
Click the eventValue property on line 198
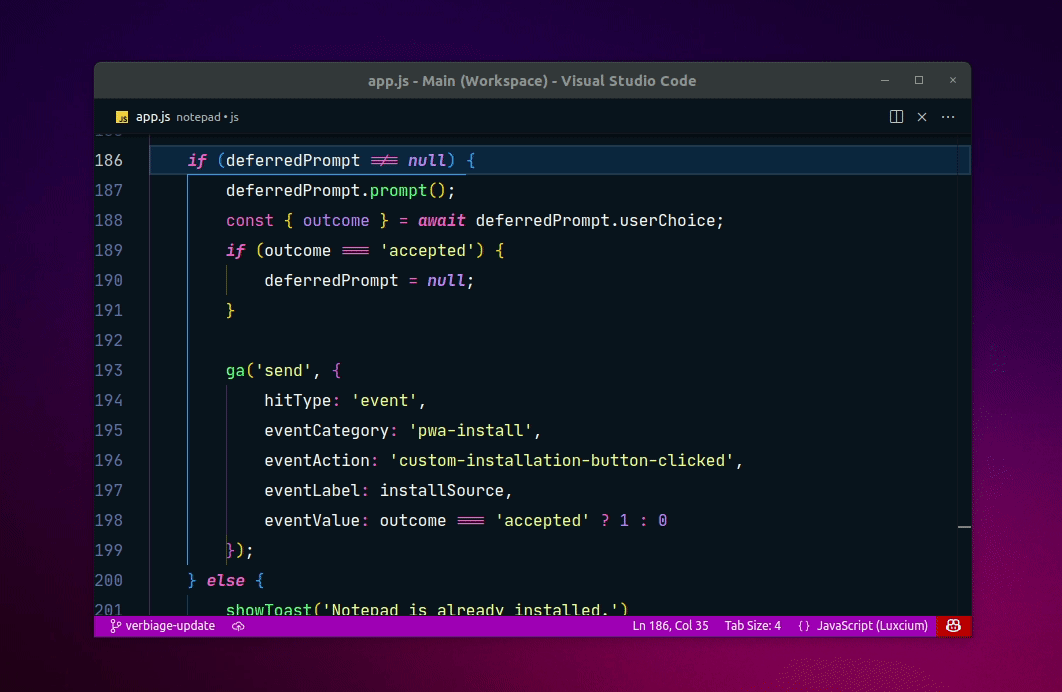(x=312, y=520)
